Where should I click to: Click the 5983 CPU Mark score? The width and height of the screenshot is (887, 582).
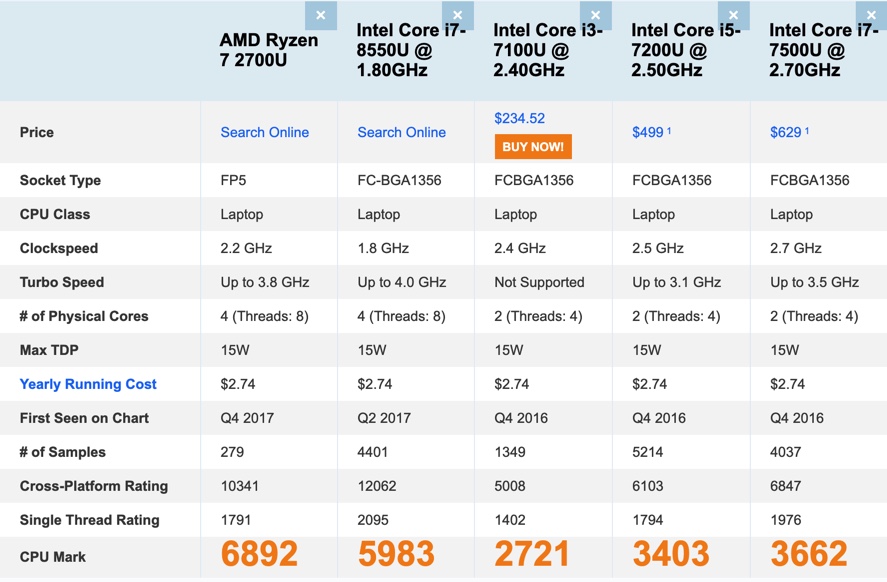[396, 554]
